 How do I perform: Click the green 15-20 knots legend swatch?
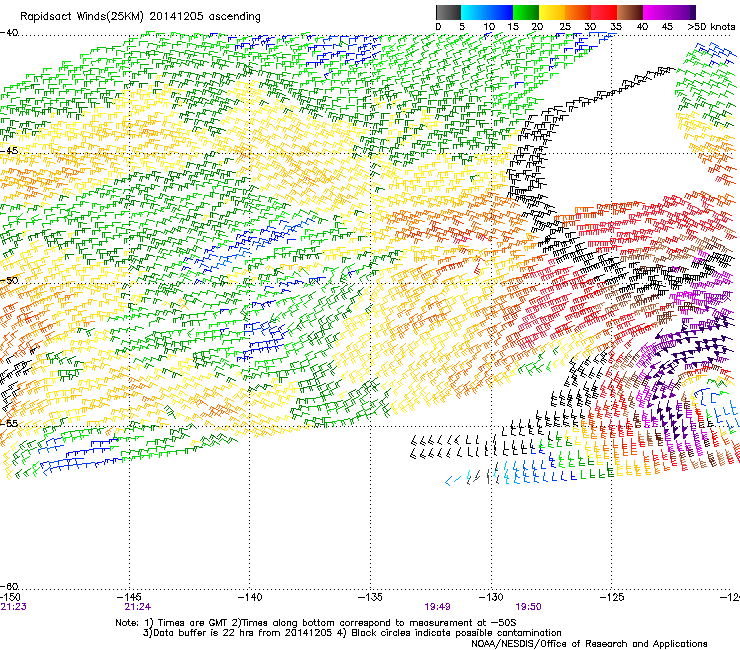526,12
